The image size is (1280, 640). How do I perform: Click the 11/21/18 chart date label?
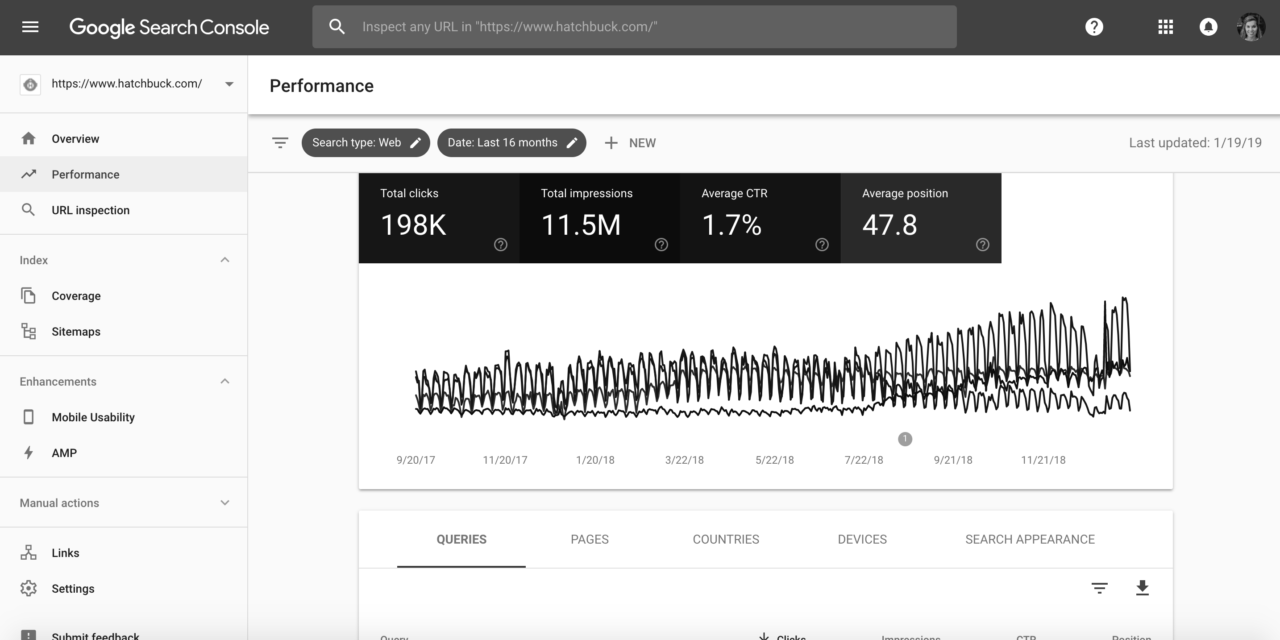coord(1043,460)
